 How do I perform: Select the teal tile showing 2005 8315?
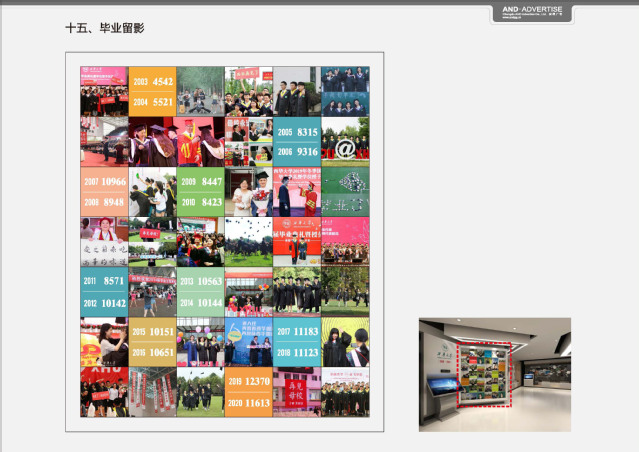click(x=297, y=141)
